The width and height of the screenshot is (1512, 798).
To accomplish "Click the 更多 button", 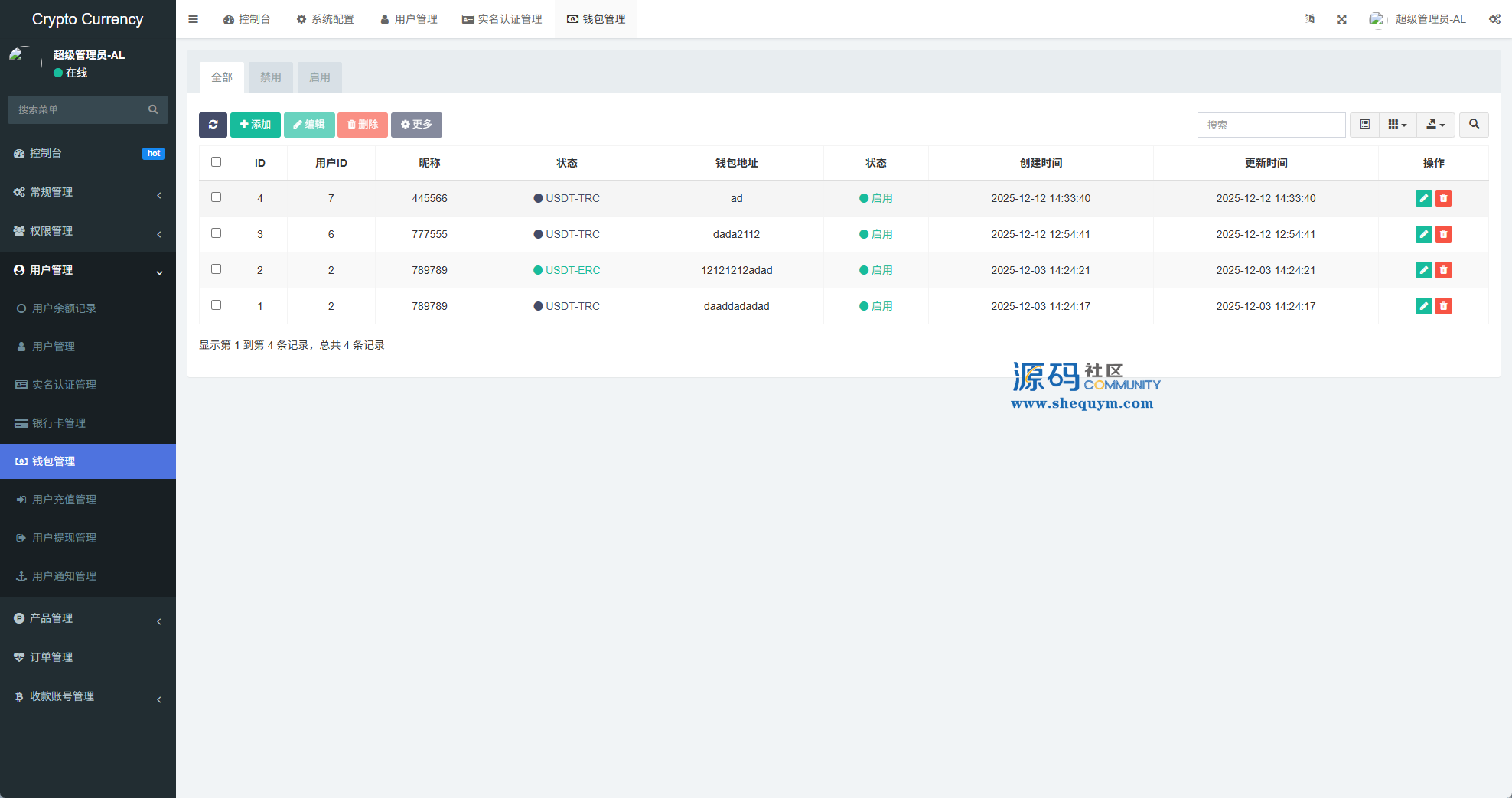I will [416, 125].
